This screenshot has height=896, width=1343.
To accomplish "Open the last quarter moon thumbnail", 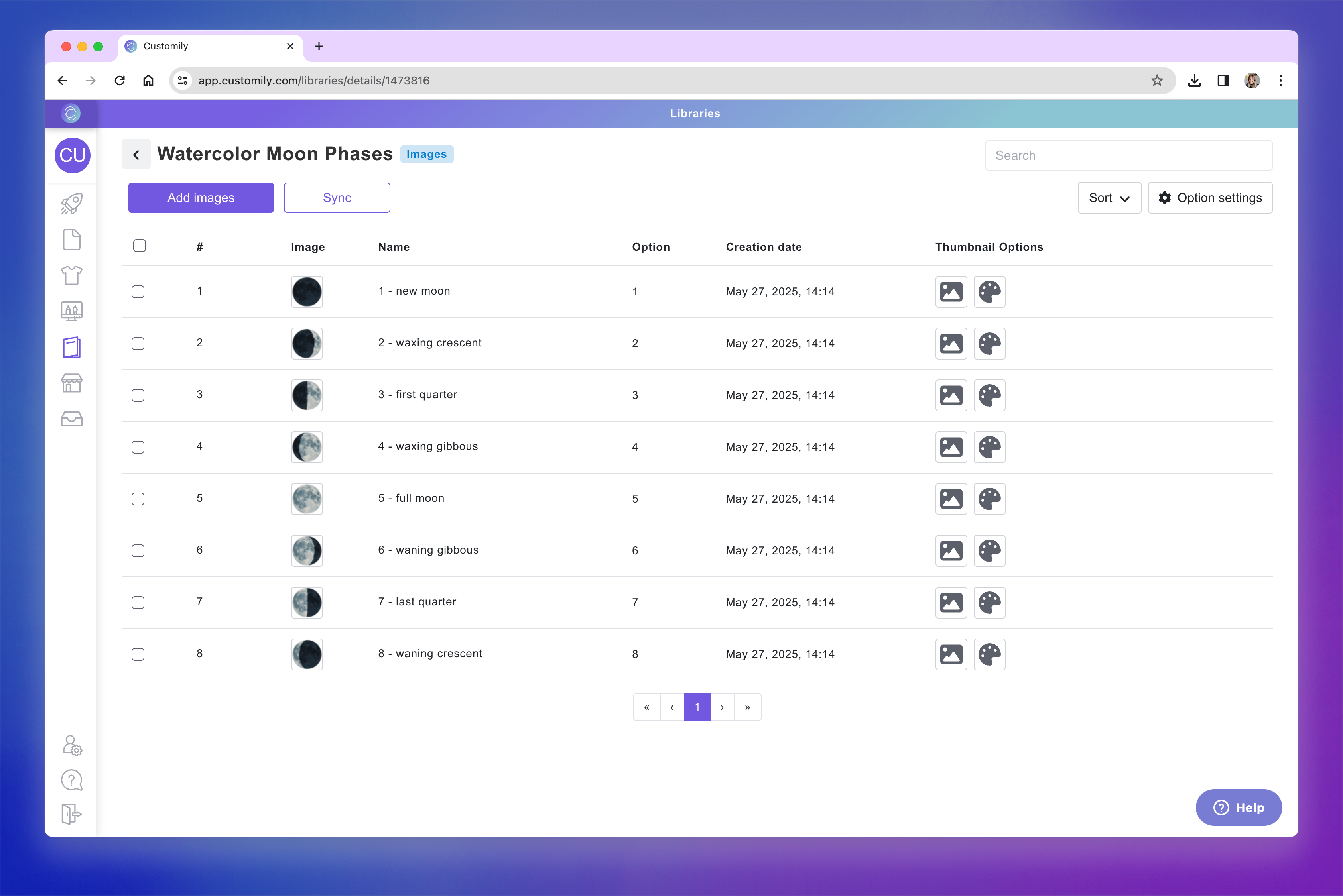I will click(x=307, y=602).
